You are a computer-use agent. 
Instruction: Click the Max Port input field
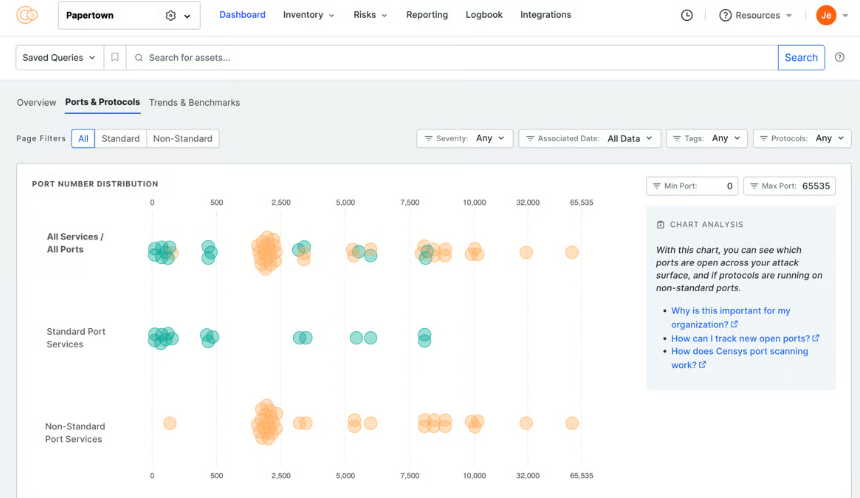[x=789, y=186]
